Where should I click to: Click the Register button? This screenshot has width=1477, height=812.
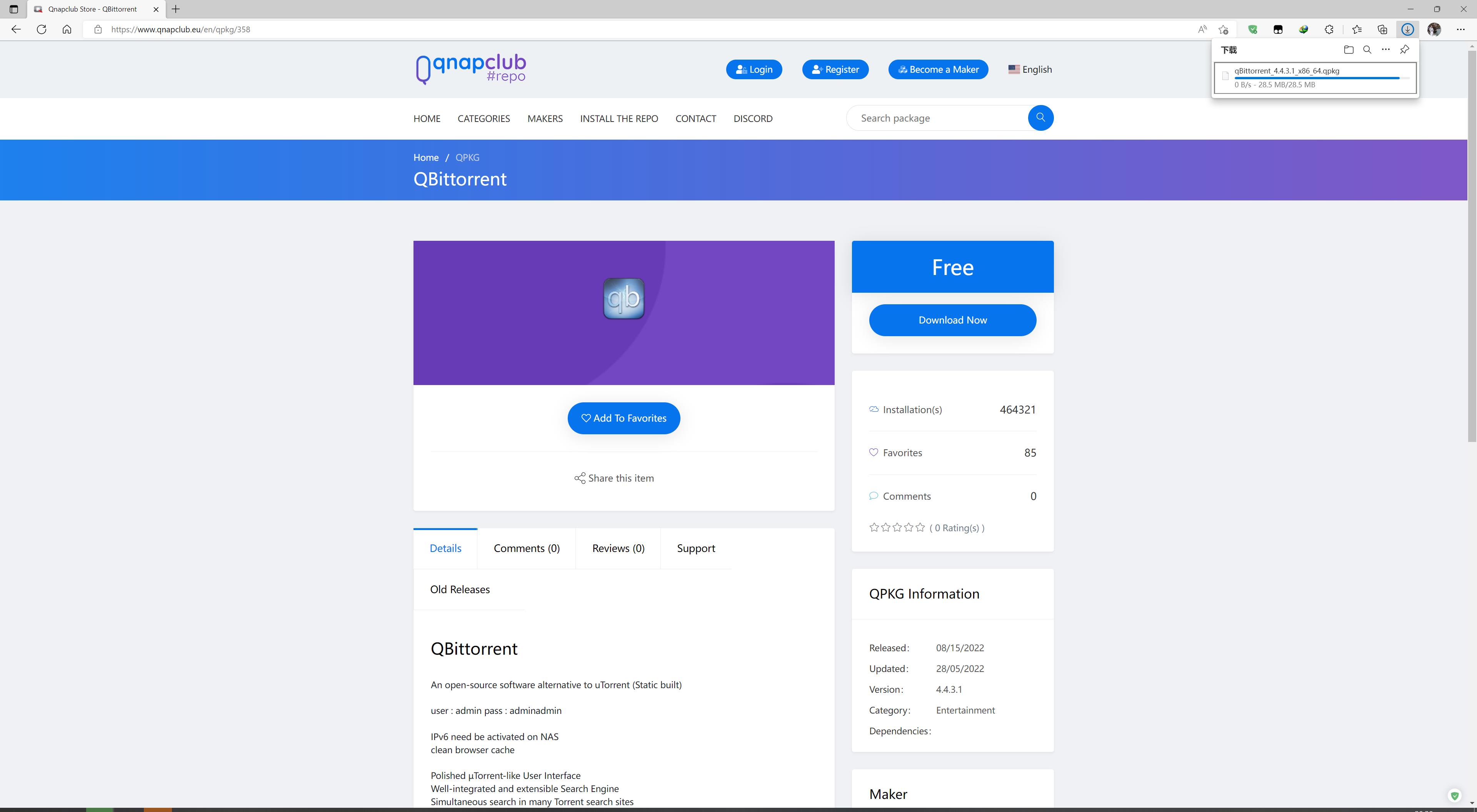coord(835,69)
